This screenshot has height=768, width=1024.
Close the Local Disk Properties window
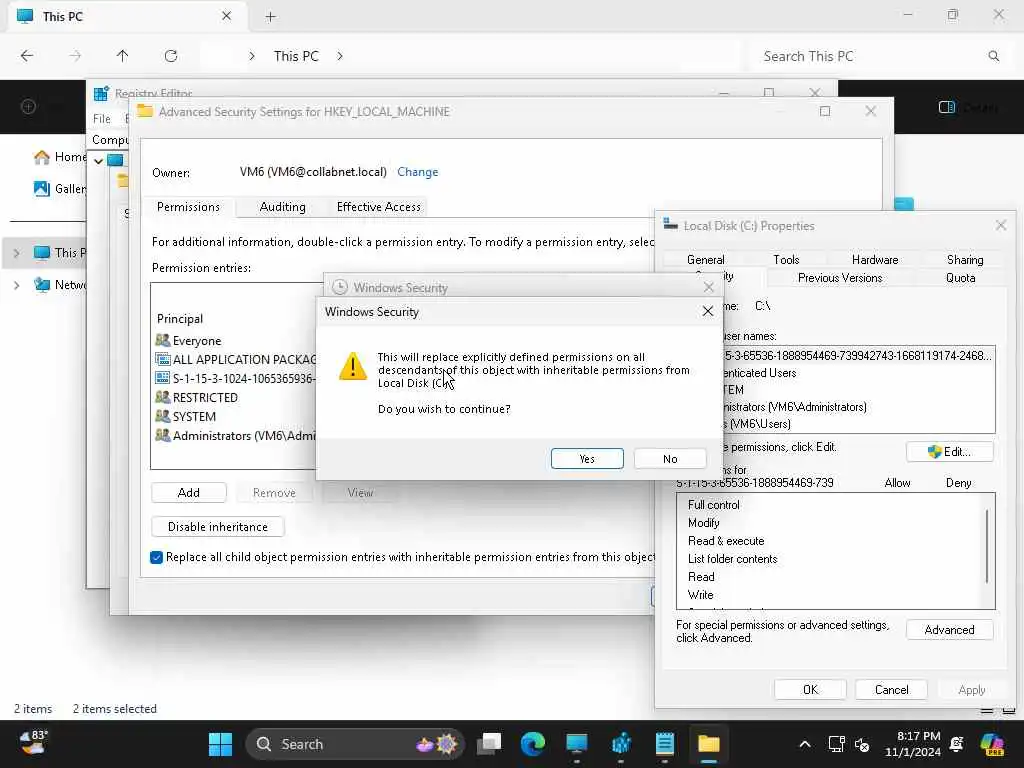(1000, 225)
